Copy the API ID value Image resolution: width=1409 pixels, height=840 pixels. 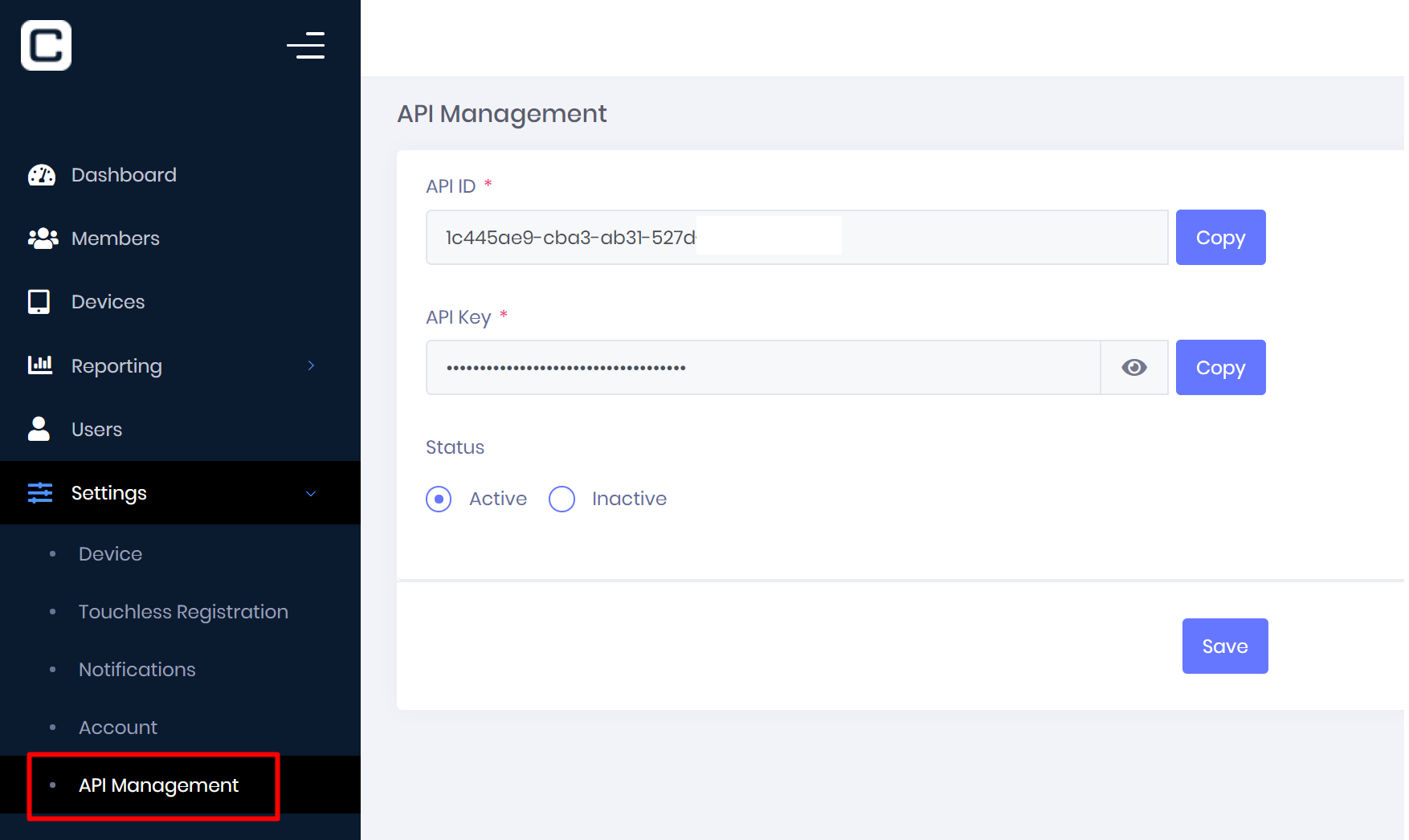1220,238
